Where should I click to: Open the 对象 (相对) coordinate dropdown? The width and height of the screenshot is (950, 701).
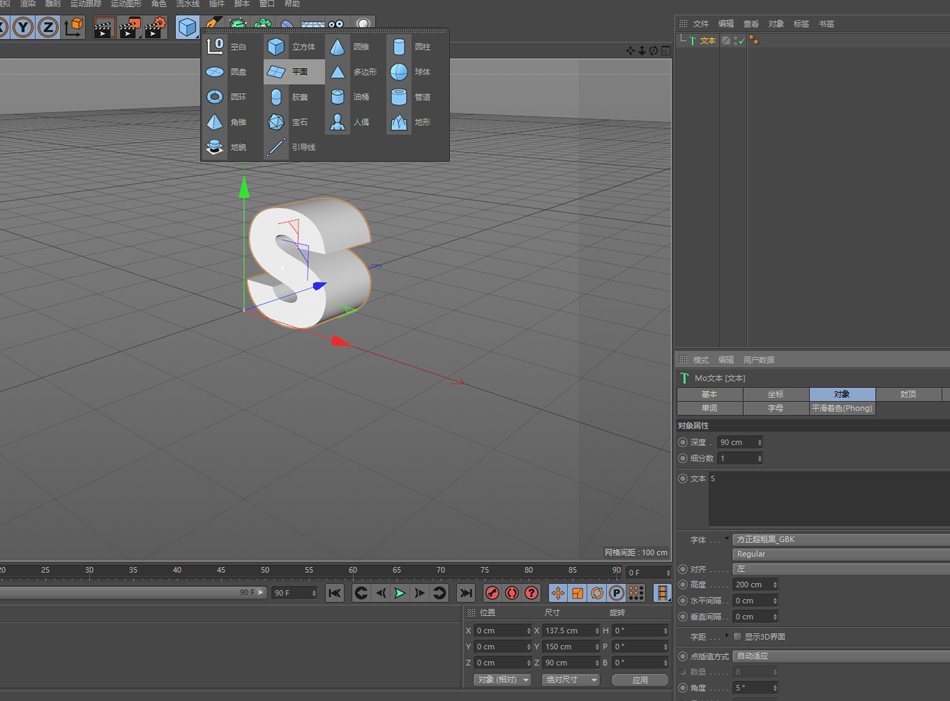(502, 680)
